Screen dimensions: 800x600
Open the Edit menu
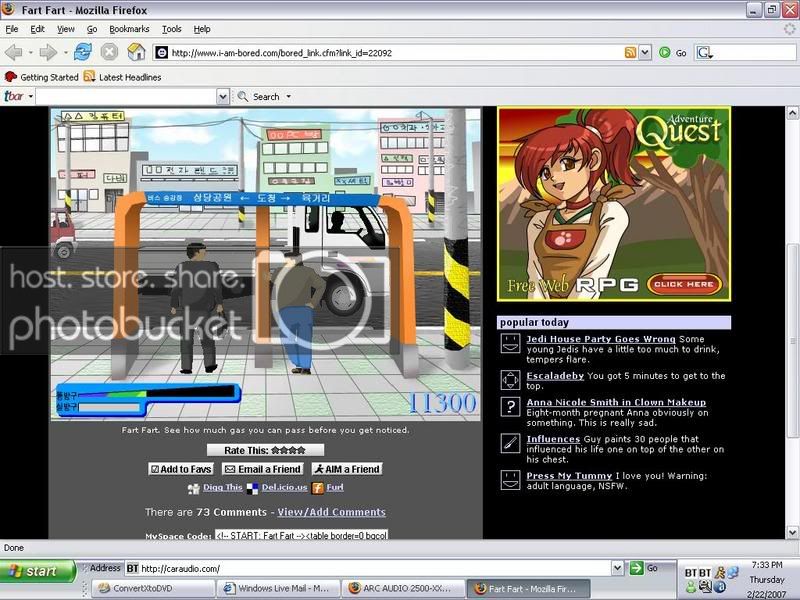pos(37,29)
